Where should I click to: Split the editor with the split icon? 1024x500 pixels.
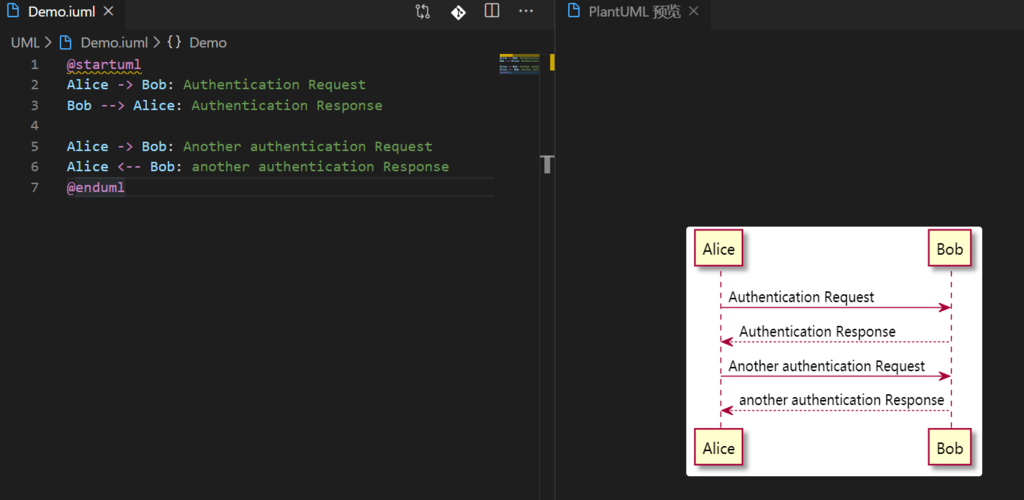(x=492, y=11)
